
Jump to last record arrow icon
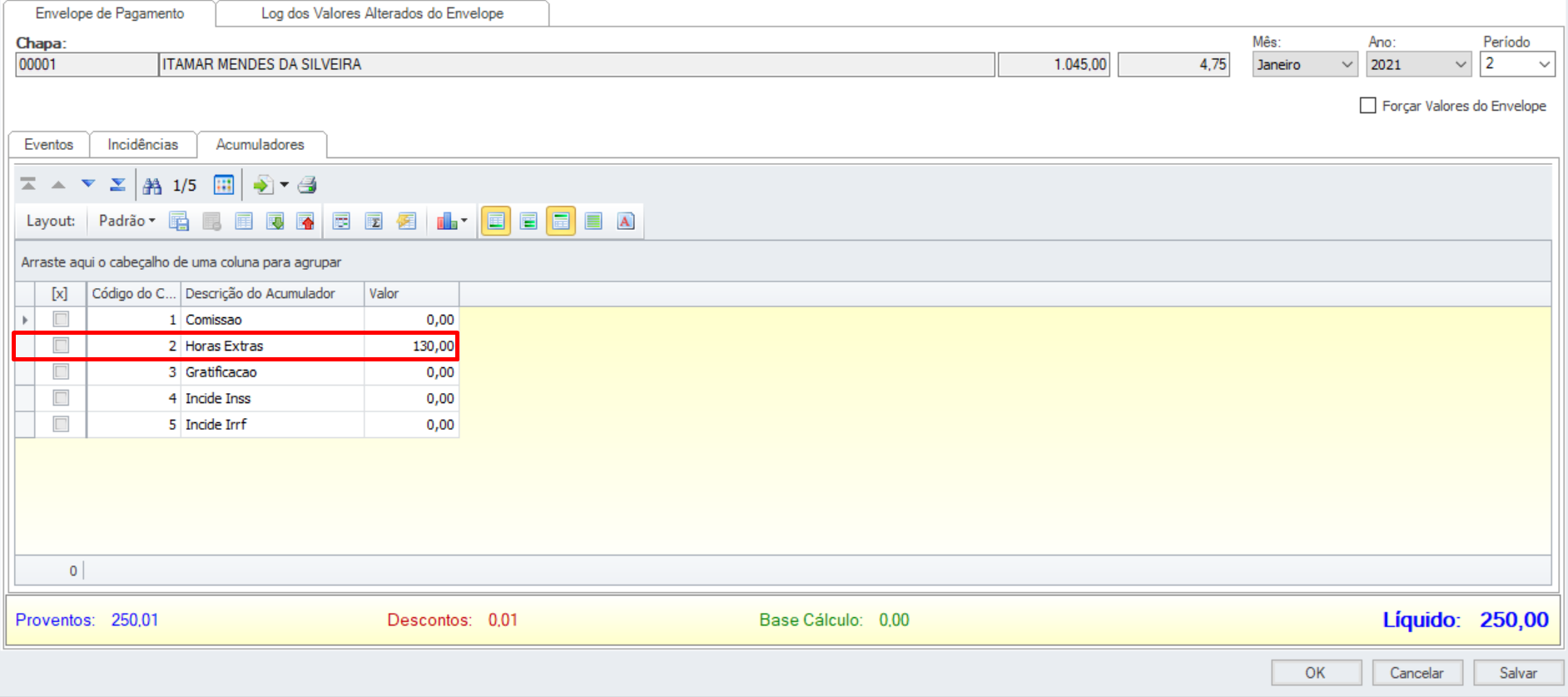(x=118, y=185)
